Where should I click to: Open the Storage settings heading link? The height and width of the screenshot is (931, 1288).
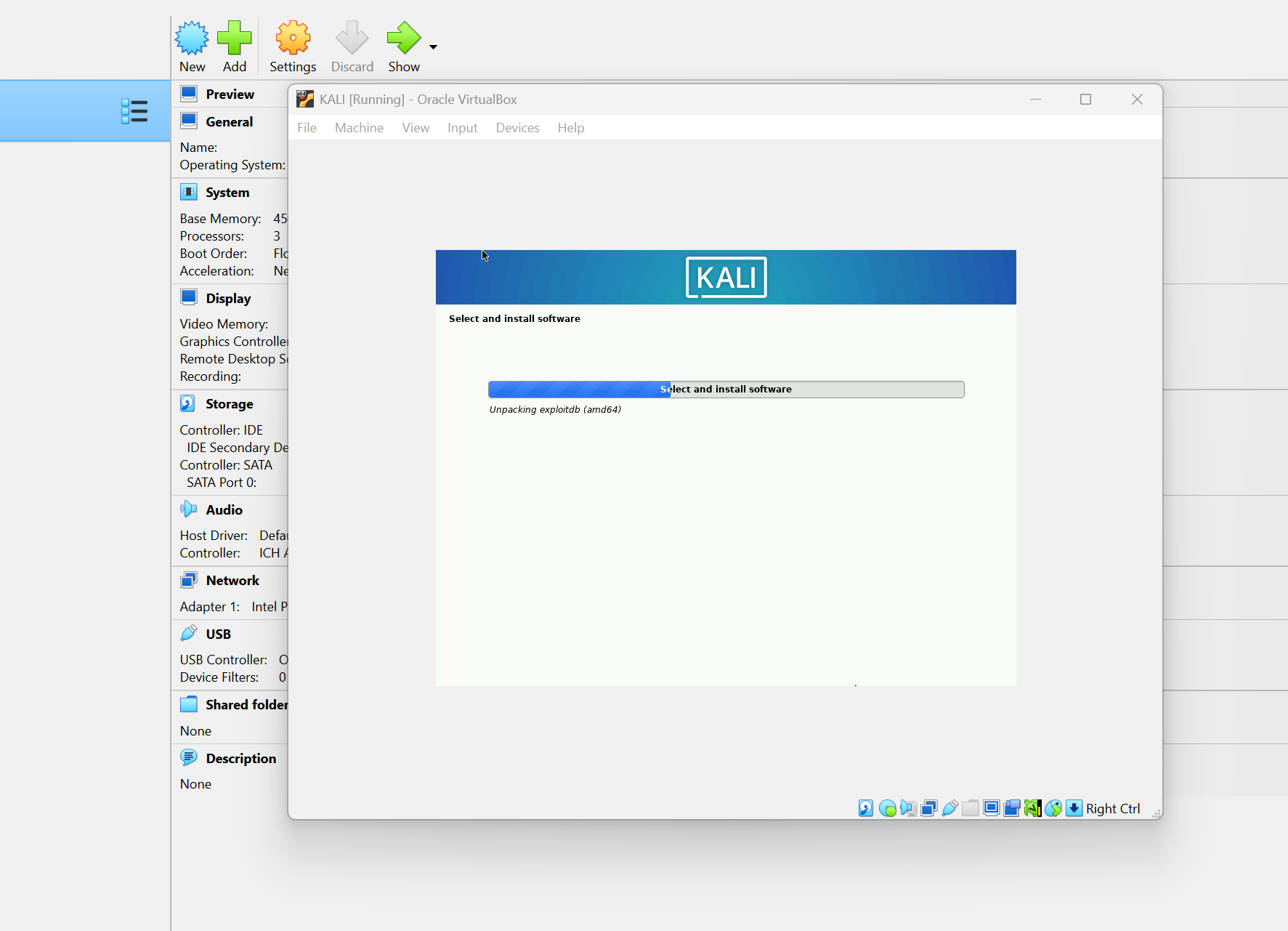click(x=230, y=404)
